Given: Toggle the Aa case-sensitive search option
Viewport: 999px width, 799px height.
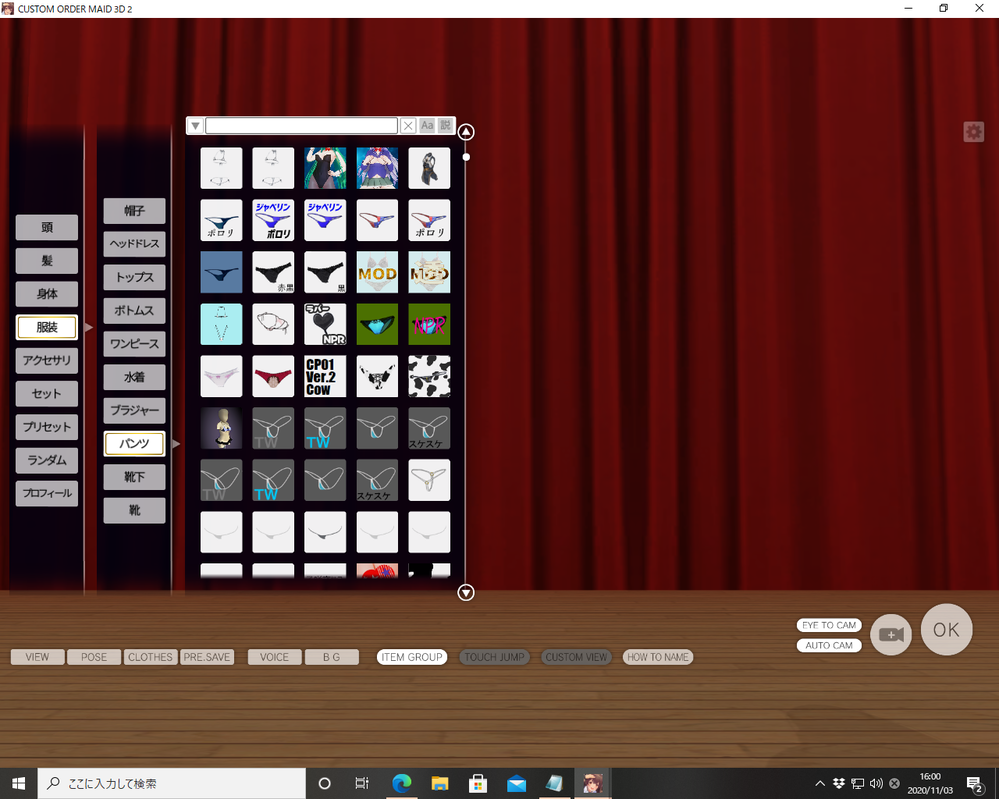Looking at the screenshot, I should 427,126.
